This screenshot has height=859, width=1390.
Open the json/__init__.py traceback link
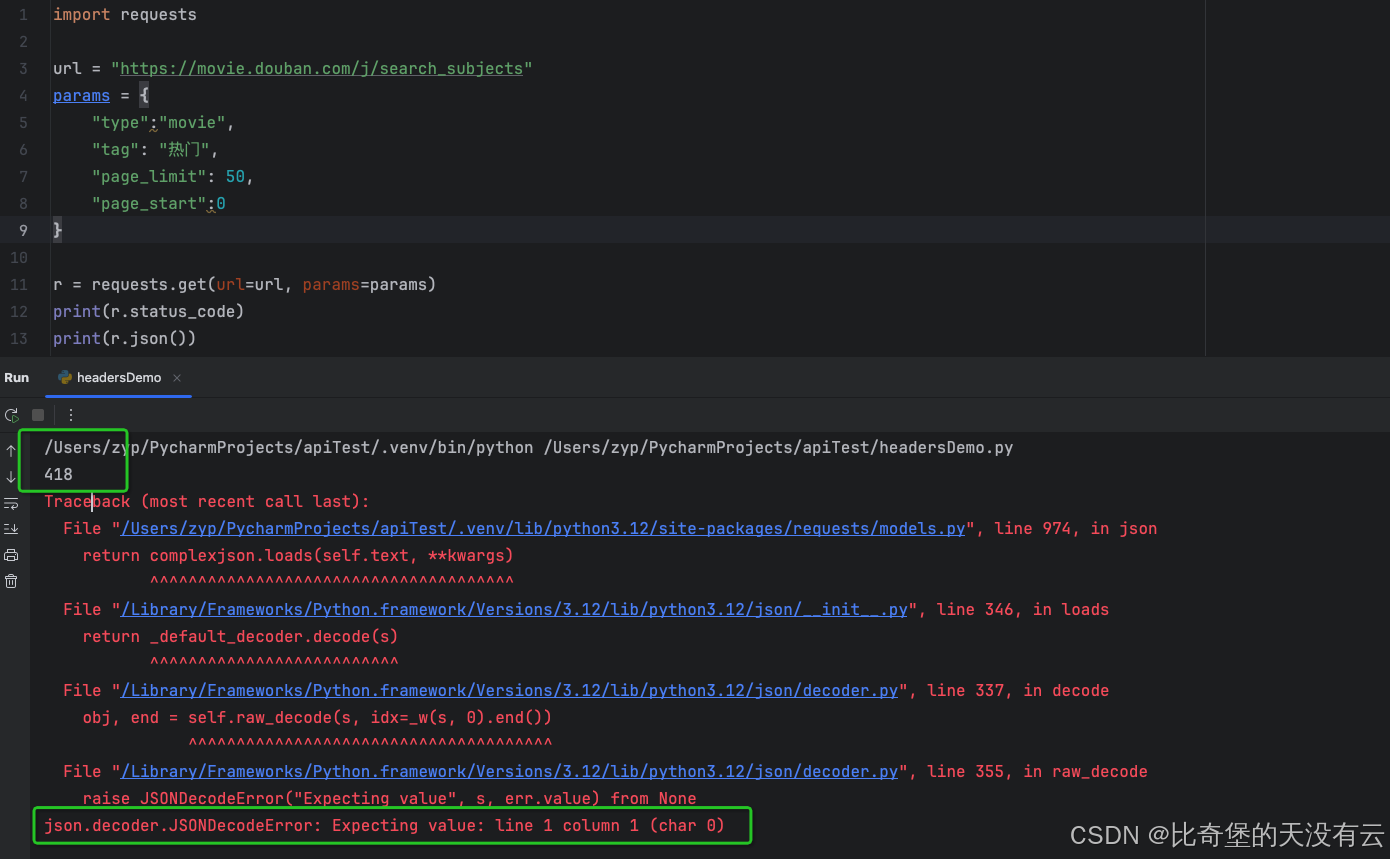514,610
